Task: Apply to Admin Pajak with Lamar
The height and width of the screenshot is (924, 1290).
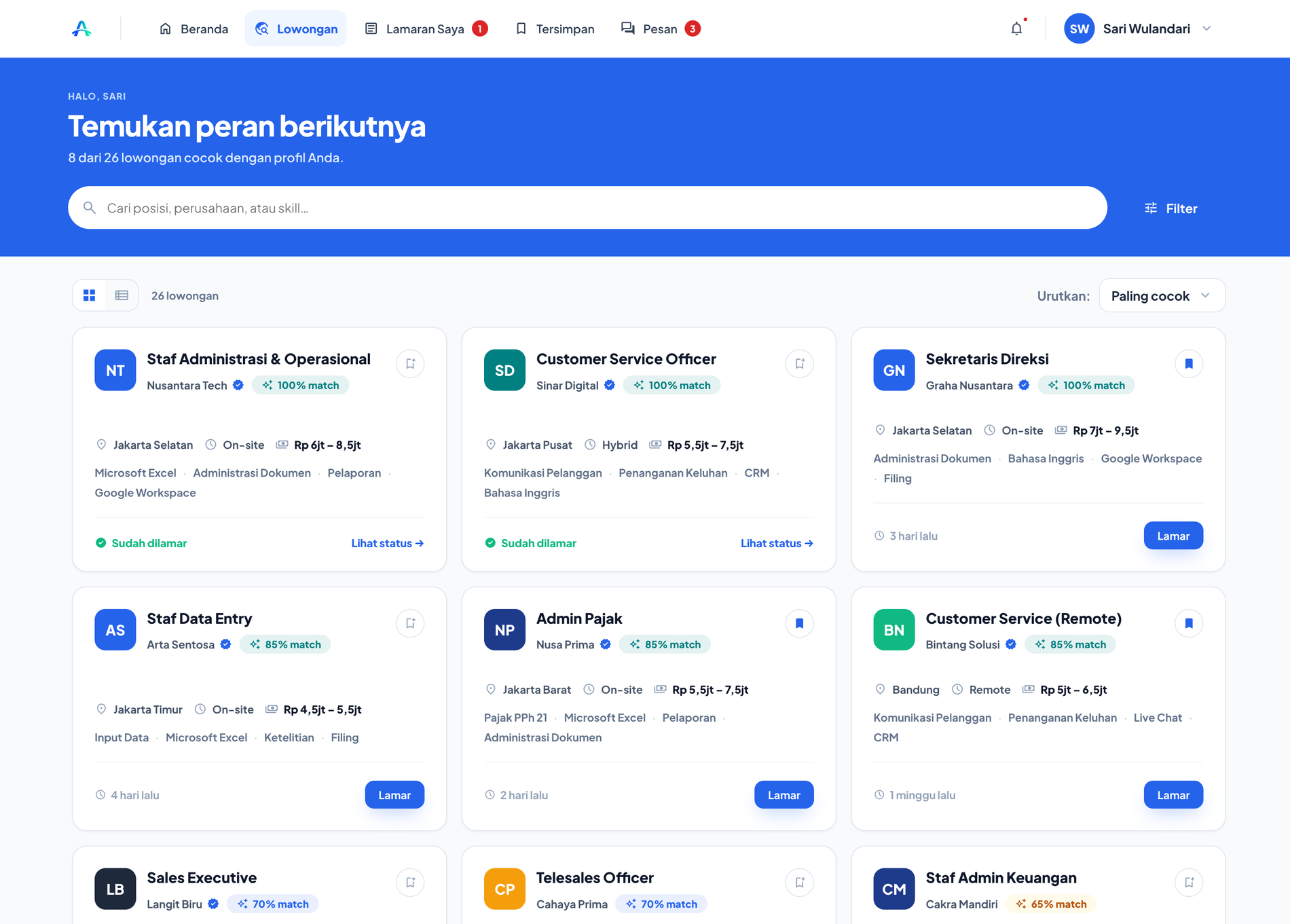Action: pos(784,795)
